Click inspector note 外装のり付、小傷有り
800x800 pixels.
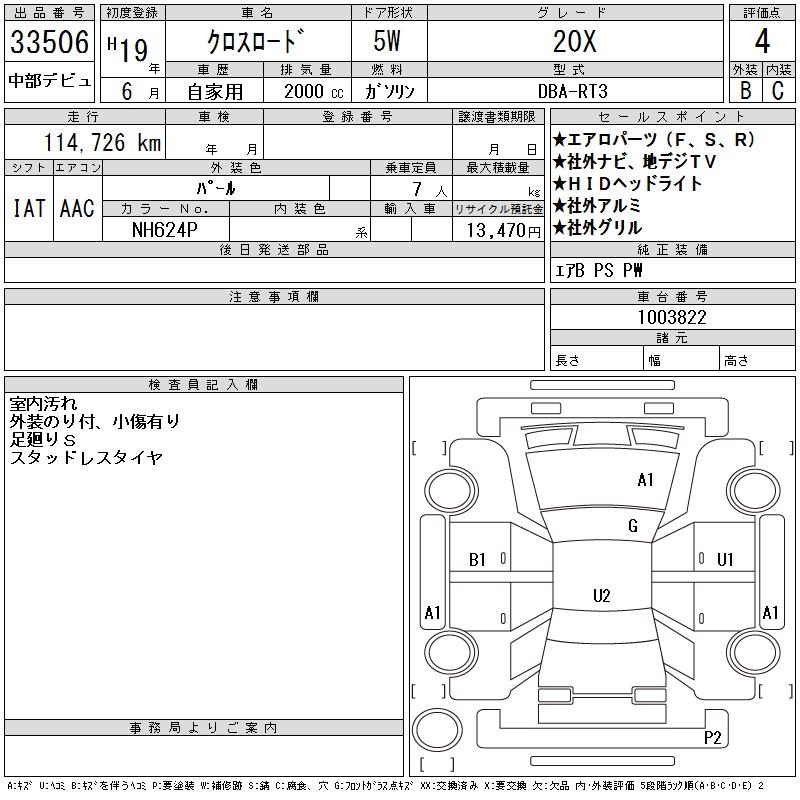click(x=95, y=421)
